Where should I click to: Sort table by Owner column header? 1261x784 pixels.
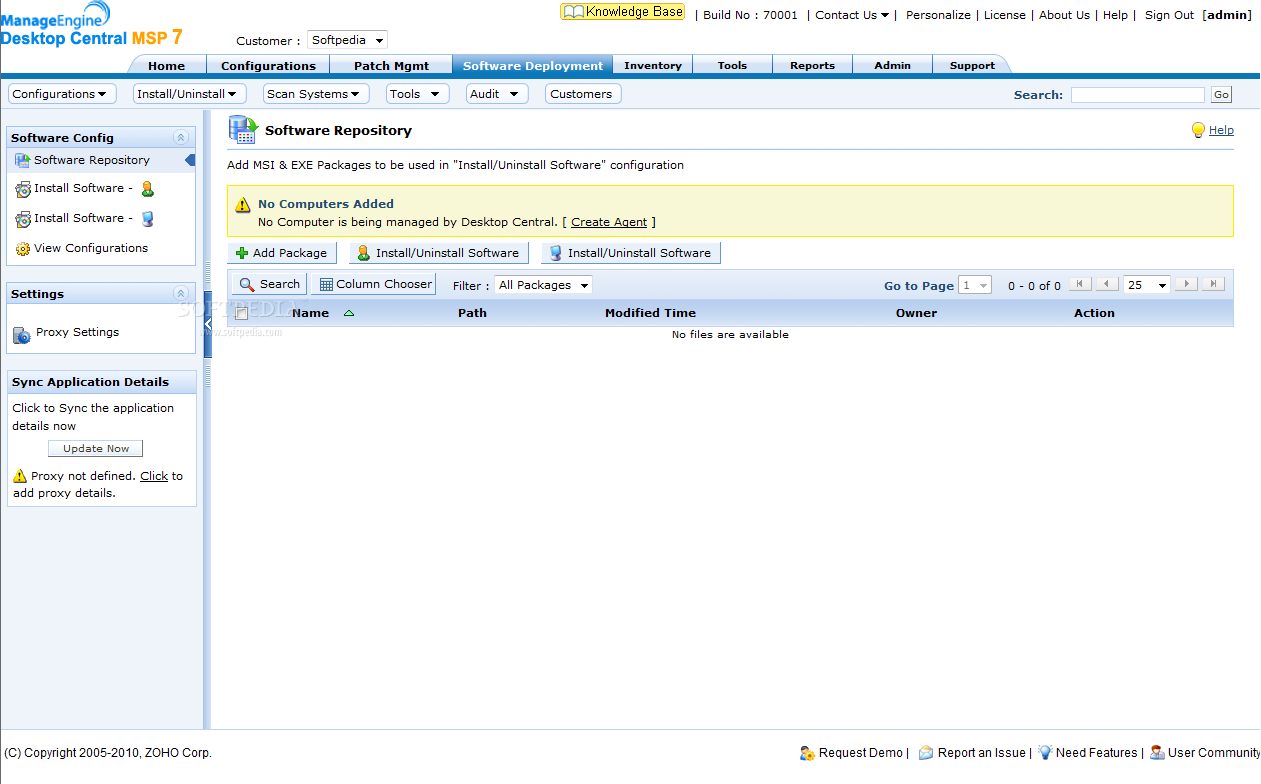pyautogui.click(x=916, y=313)
